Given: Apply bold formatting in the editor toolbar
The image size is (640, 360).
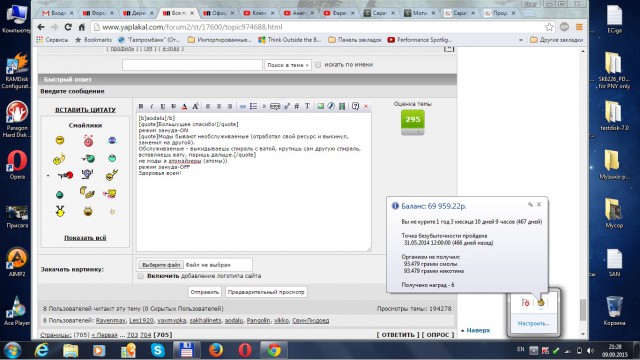Looking at the screenshot, I should point(141,106).
